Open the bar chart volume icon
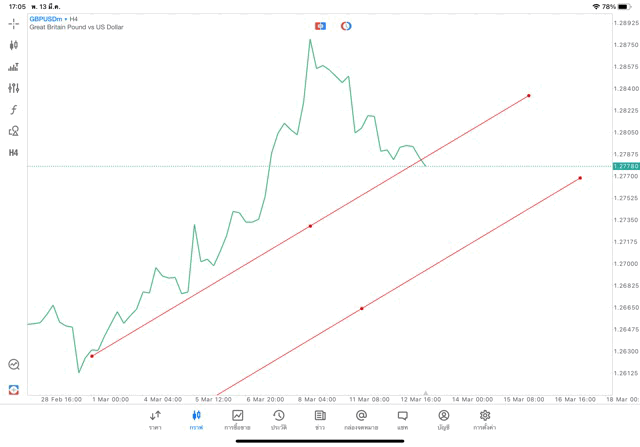Image resolution: width=640 pixels, height=447 pixels. [14, 67]
